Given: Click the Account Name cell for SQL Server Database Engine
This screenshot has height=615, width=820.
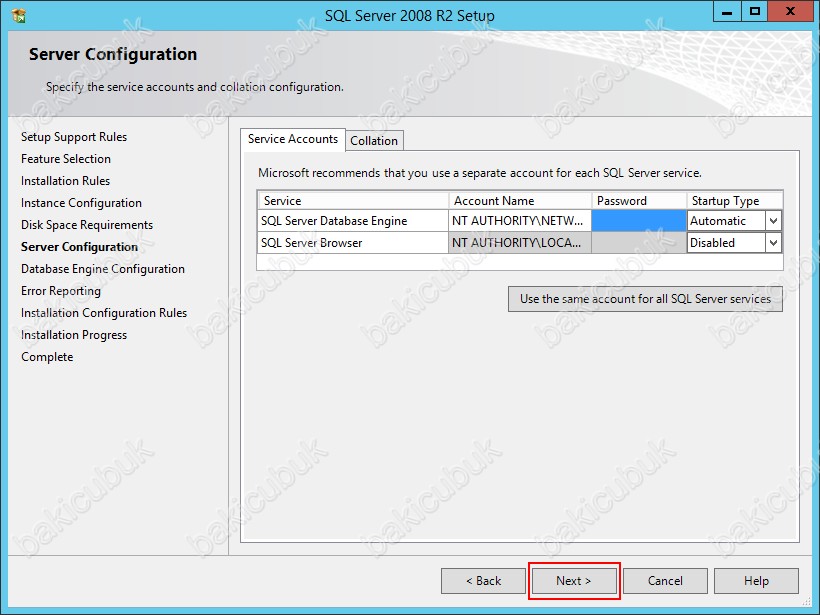Looking at the screenshot, I should [520, 221].
